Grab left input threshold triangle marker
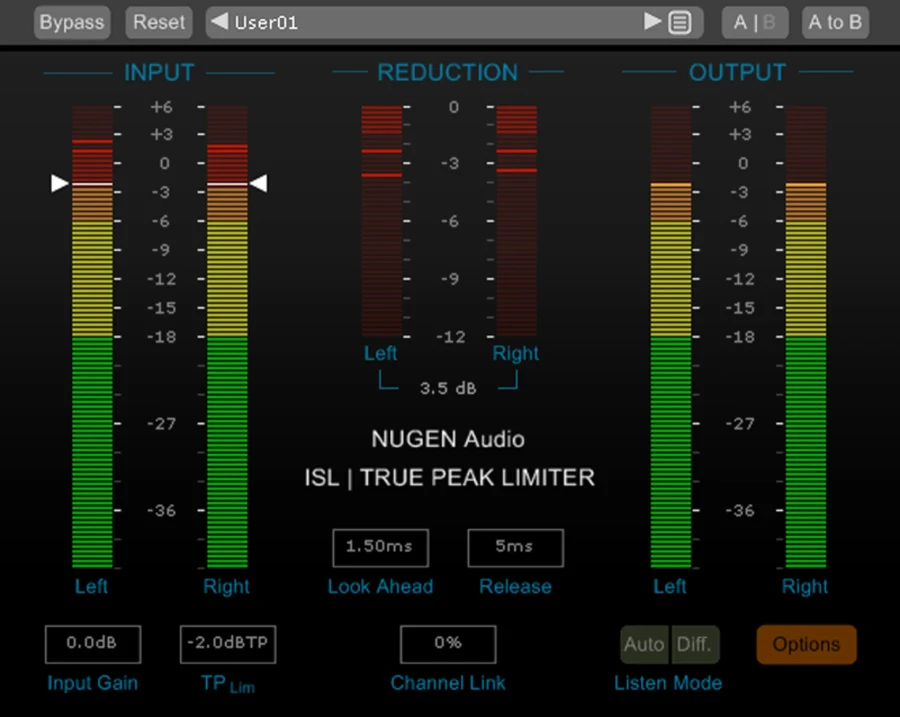This screenshot has width=900, height=717. point(60,184)
